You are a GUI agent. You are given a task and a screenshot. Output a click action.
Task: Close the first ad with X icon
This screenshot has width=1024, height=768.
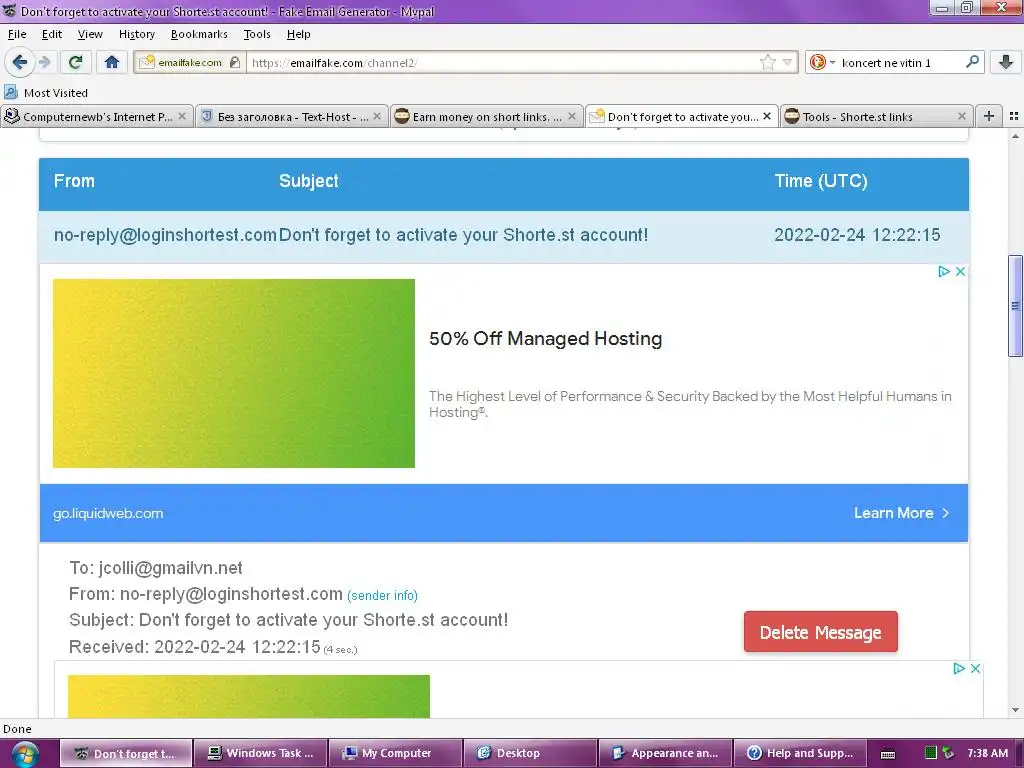960,271
